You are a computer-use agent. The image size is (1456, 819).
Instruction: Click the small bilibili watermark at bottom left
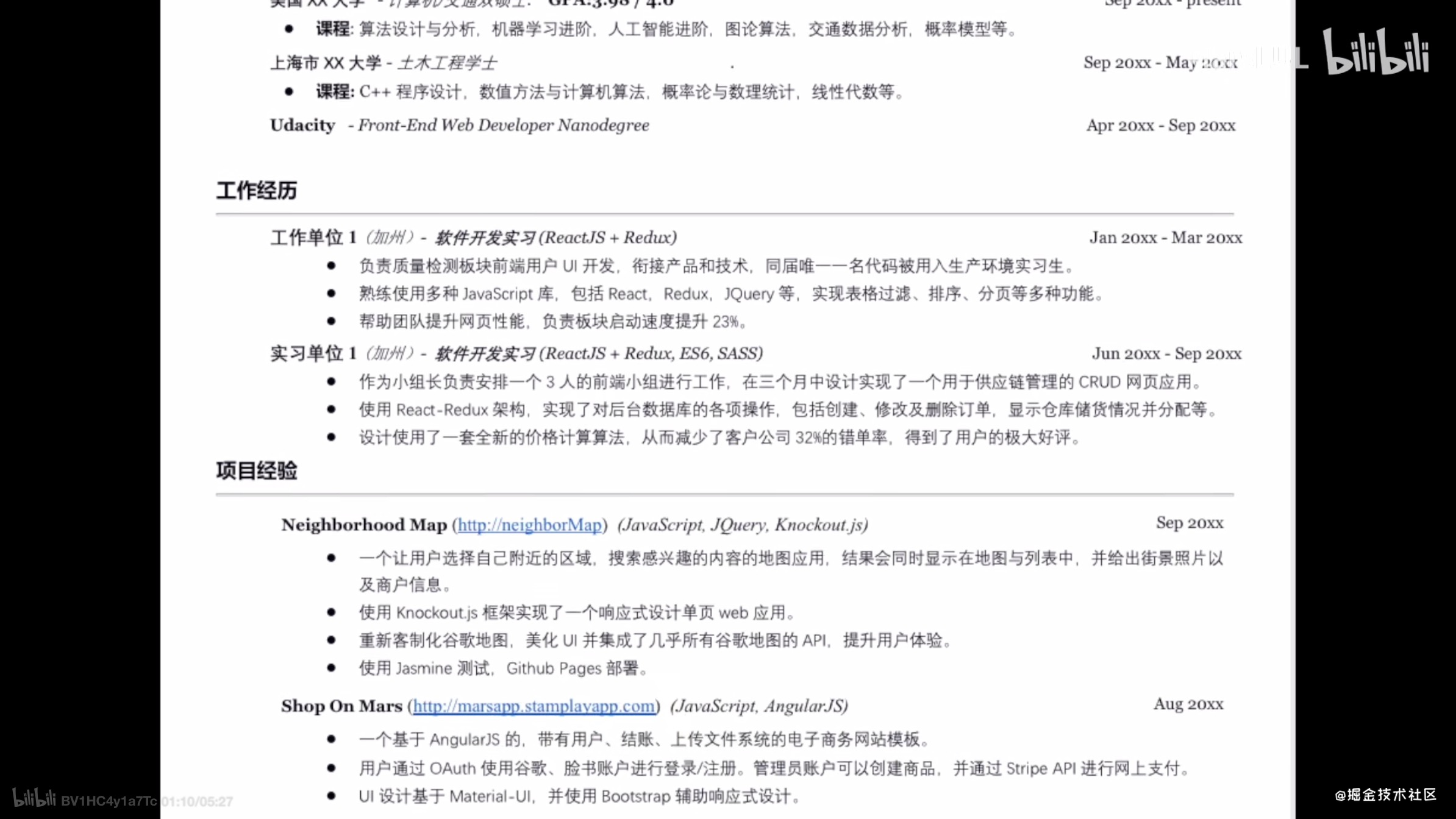coord(34,798)
